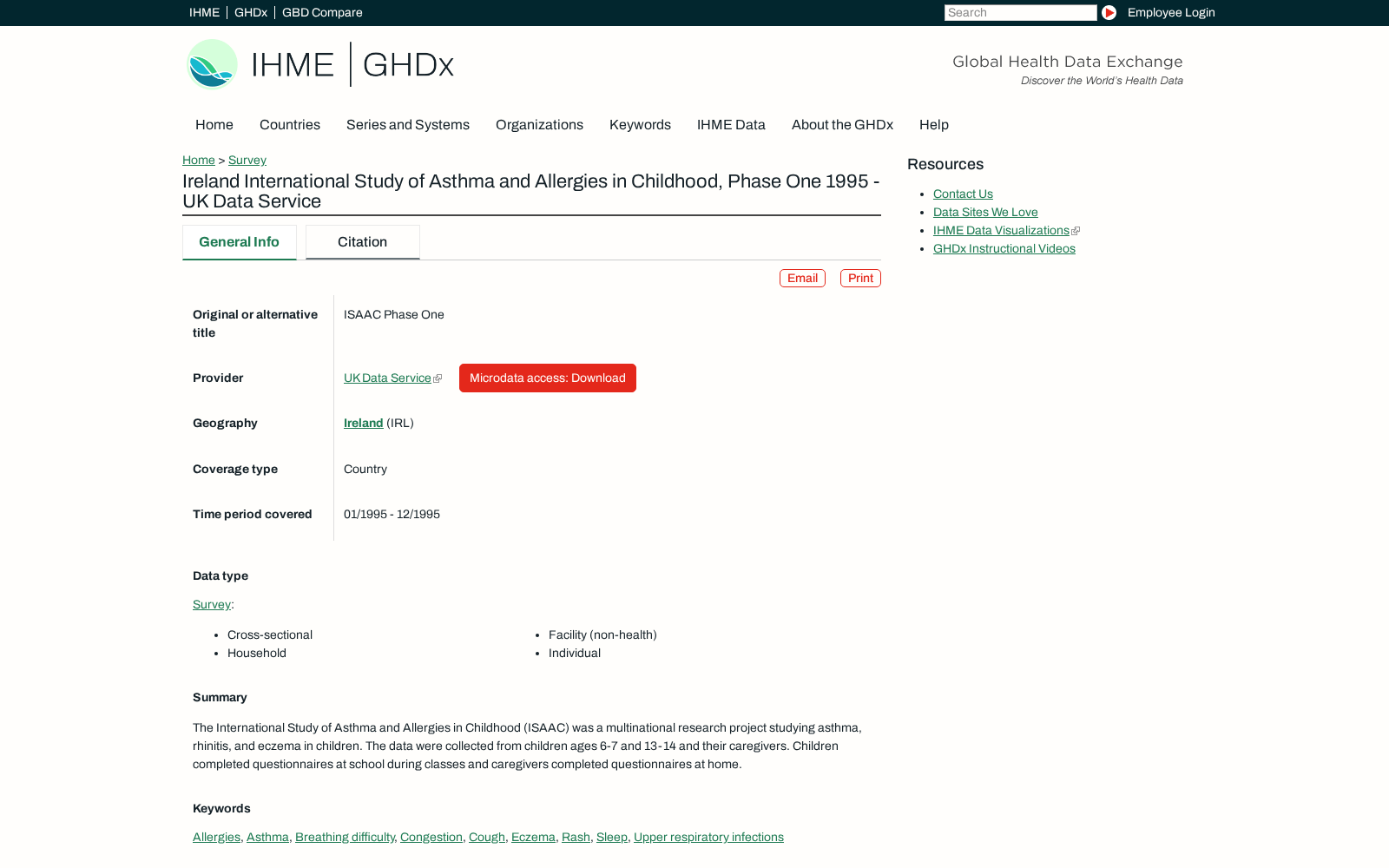Screen dimensions: 1389x868
Task: Click the Print button
Action: point(860,278)
